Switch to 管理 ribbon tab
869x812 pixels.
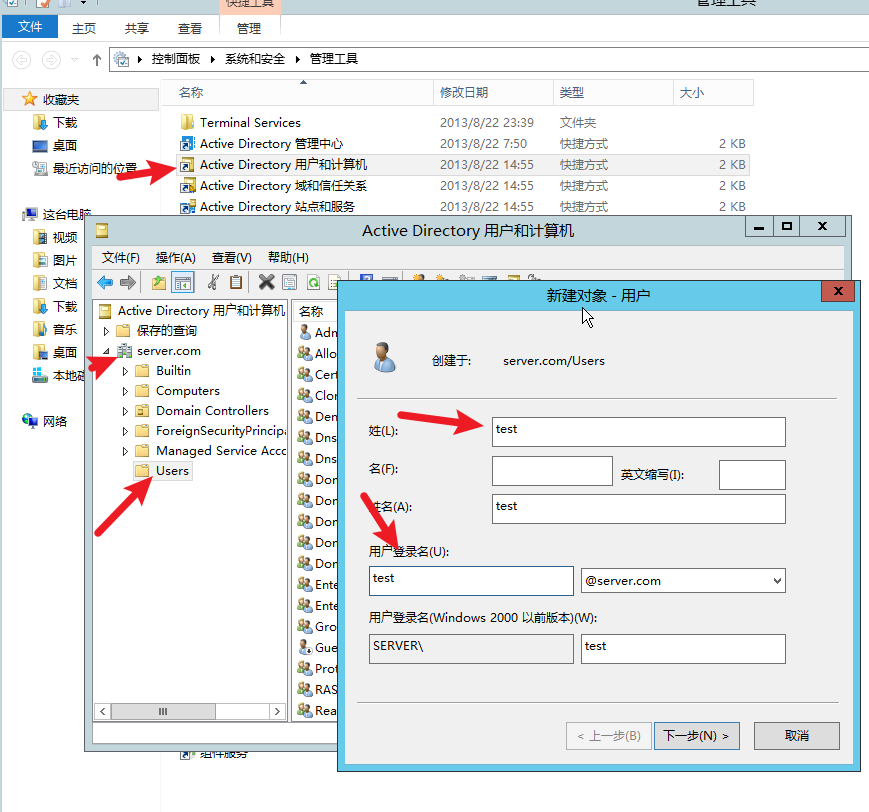[249, 28]
